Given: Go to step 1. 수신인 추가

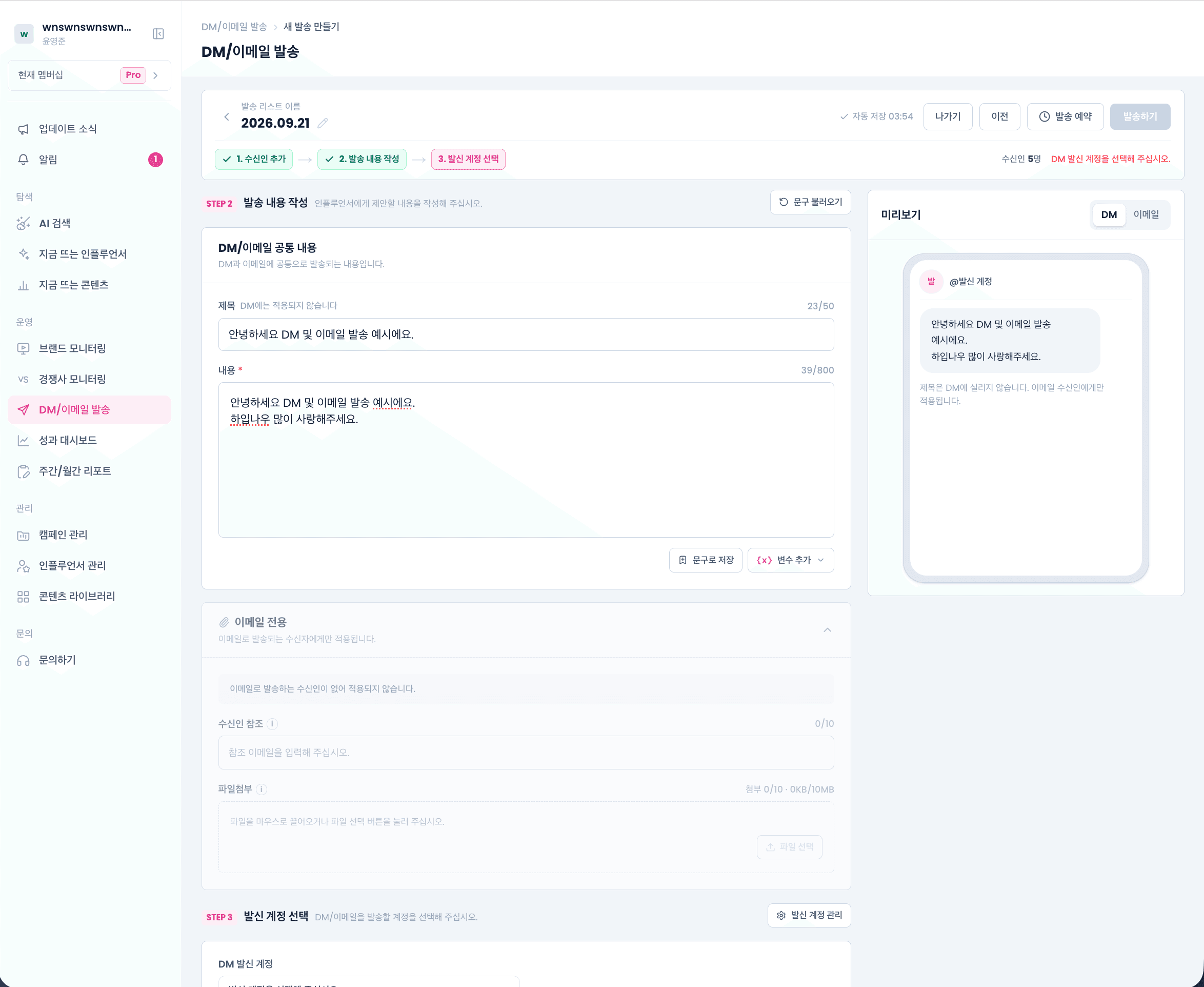Looking at the screenshot, I should pos(253,159).
